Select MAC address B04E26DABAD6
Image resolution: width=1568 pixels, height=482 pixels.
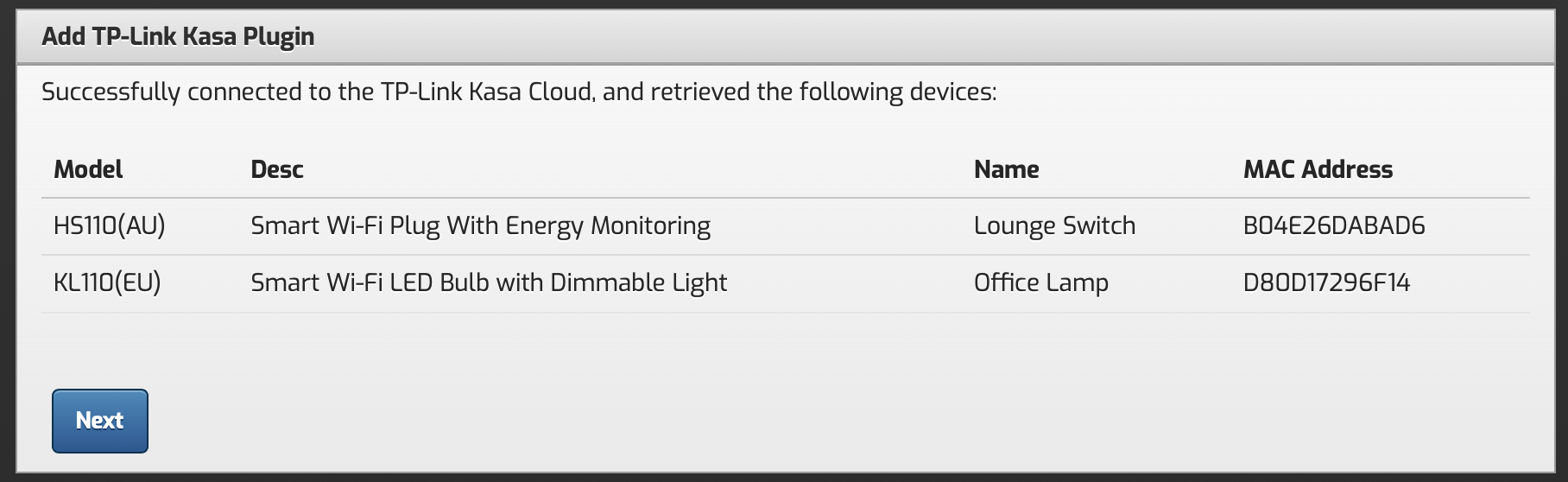click(1334, 226)
